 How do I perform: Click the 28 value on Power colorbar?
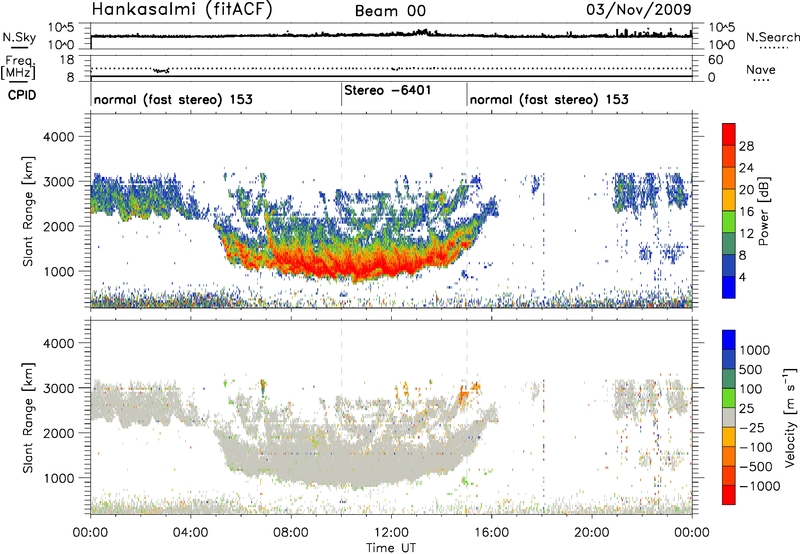[746, 146]
